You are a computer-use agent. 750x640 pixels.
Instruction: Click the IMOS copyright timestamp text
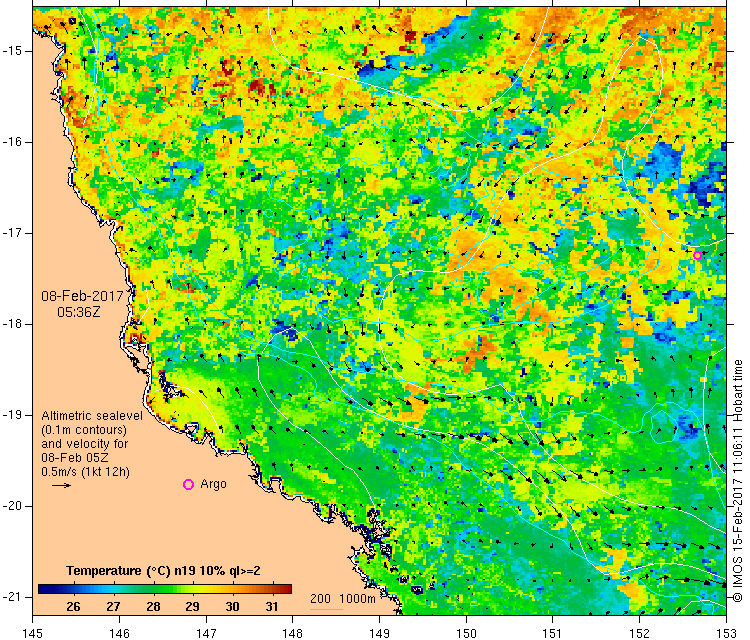coord(737,481)
